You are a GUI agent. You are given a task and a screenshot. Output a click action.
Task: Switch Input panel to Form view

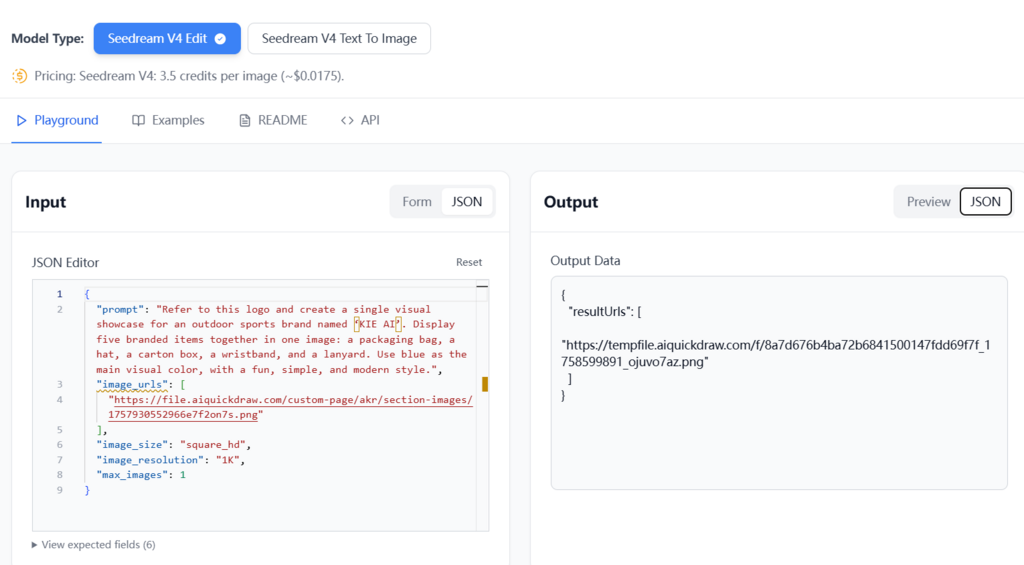point(417,202)
